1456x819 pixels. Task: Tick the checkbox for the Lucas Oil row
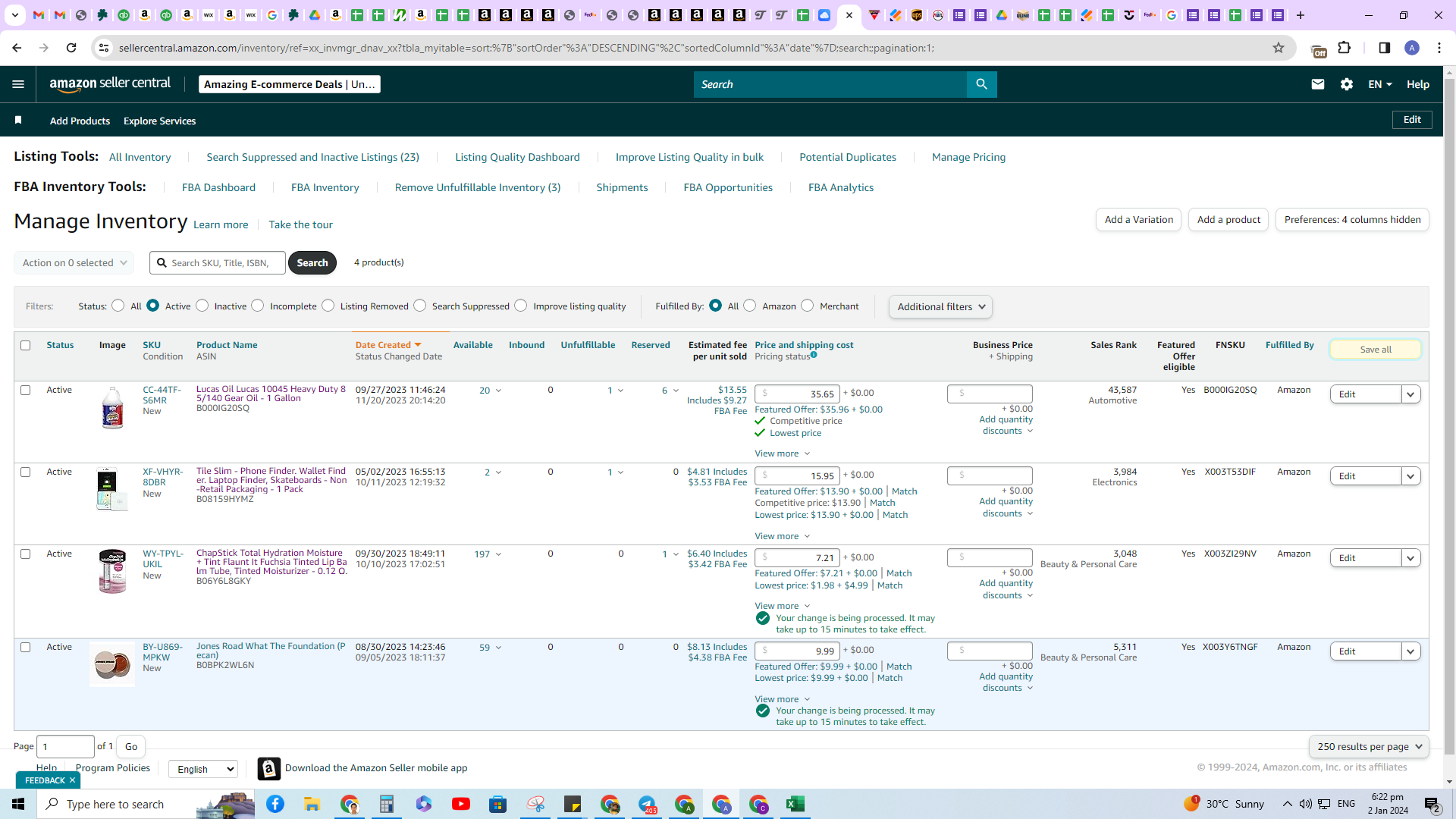25,390
